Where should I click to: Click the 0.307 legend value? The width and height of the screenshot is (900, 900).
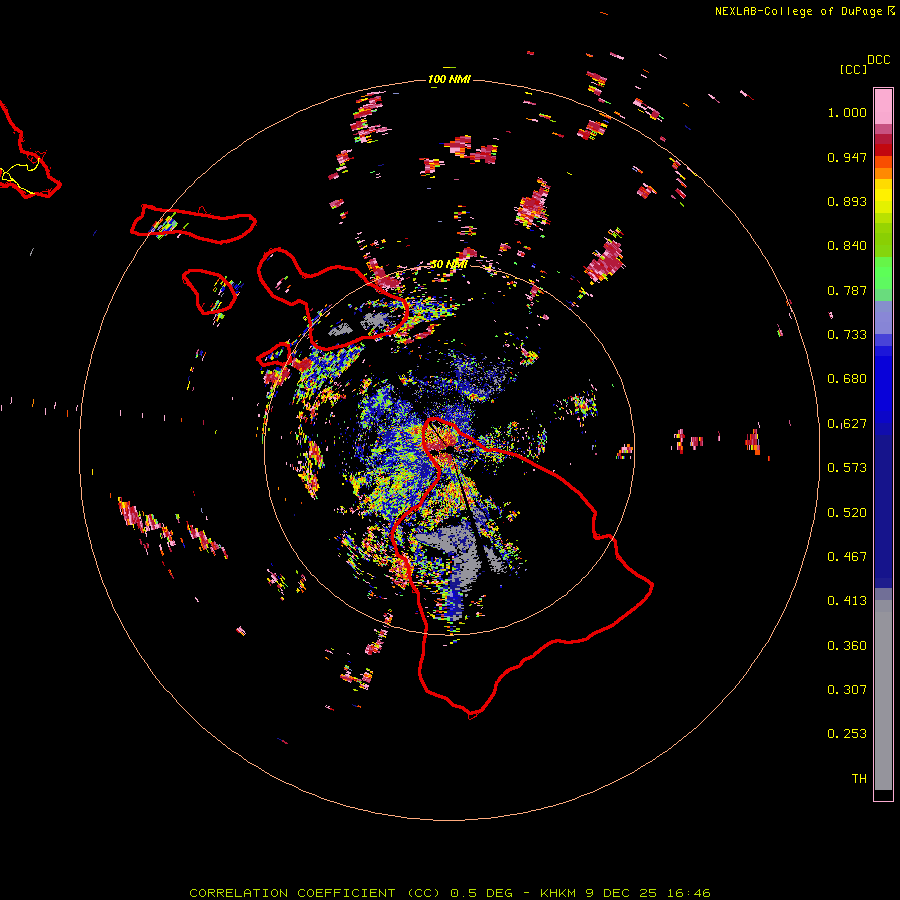point(847,690)
